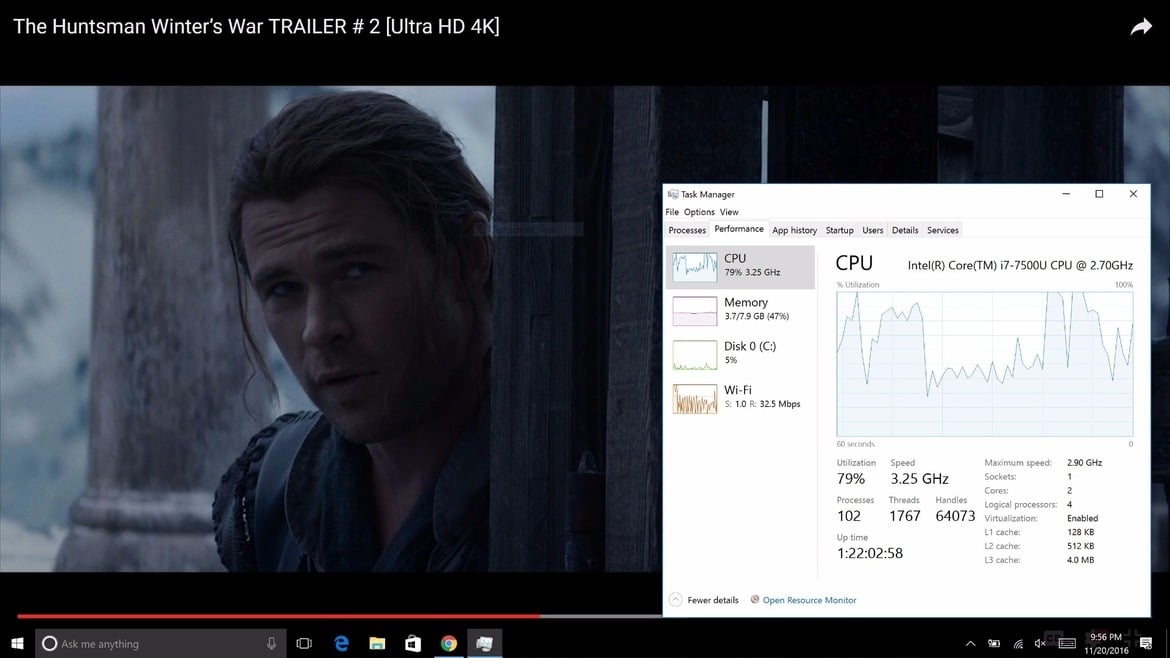Click the 79% utilization value
The image size is (1170, 658).
pos(851,478)
